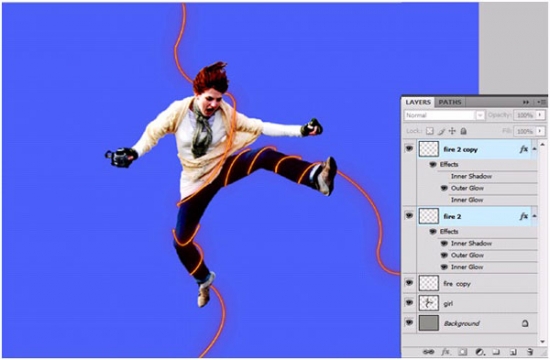The height and width of the screenshot is (360, 550).
Task: Add a layer mask
Action: pos(462,352)
